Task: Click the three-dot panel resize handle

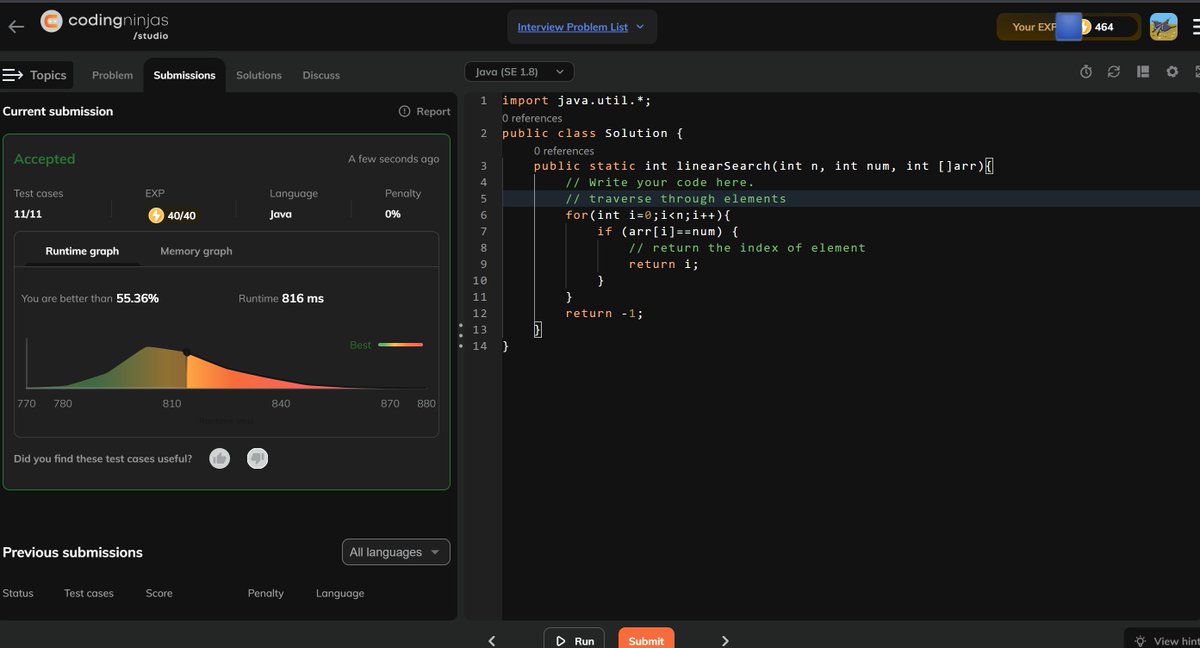Action: [x=460, y=336]
